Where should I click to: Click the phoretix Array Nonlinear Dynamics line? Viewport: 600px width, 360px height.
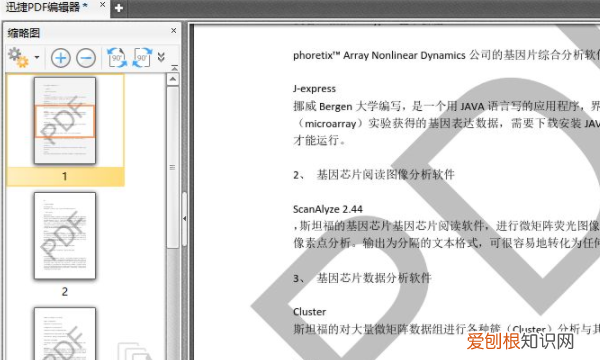click(446, 55)
